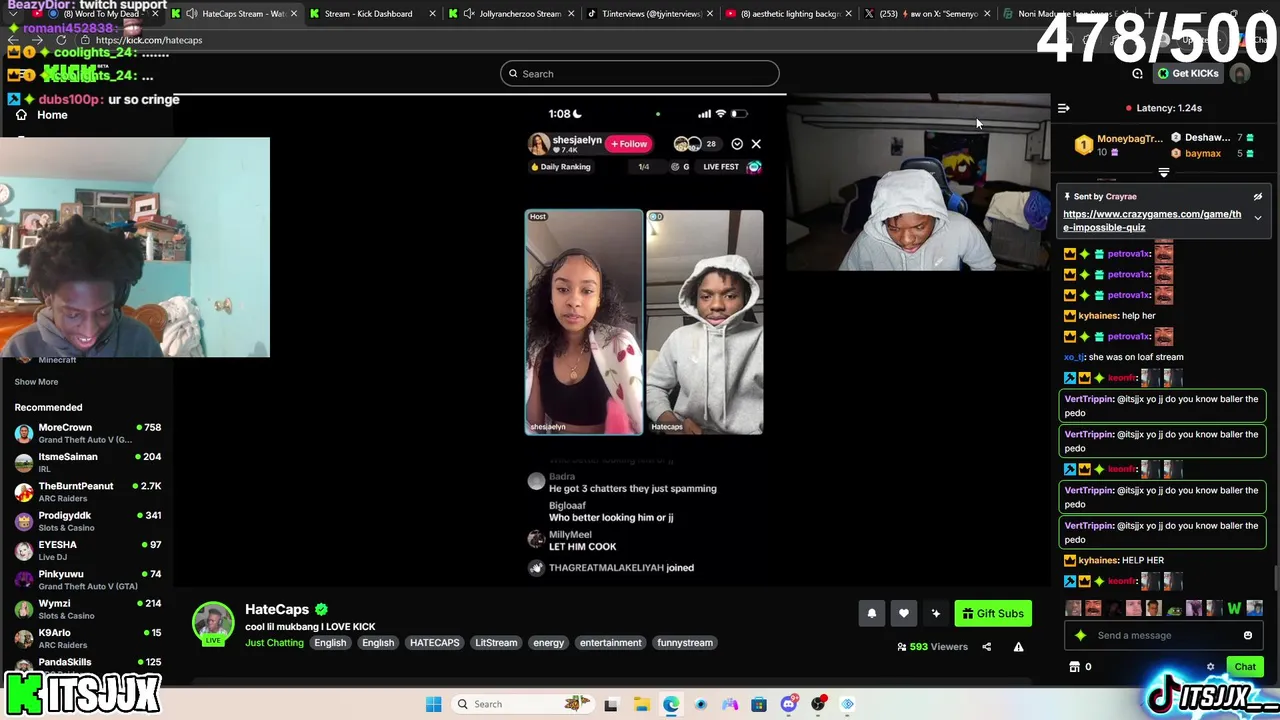
Task: Hide the pinned message with eye-slash icon
Action: (x=1257, y=197)
